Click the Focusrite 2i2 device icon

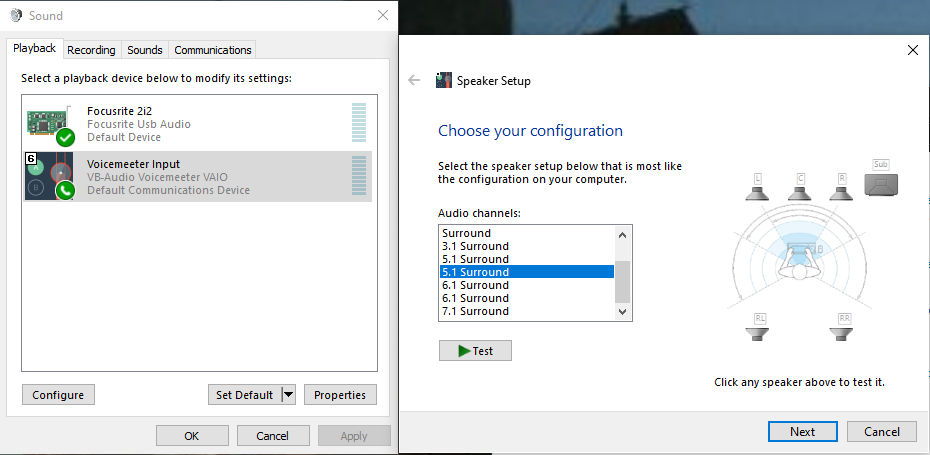[51, 125]
